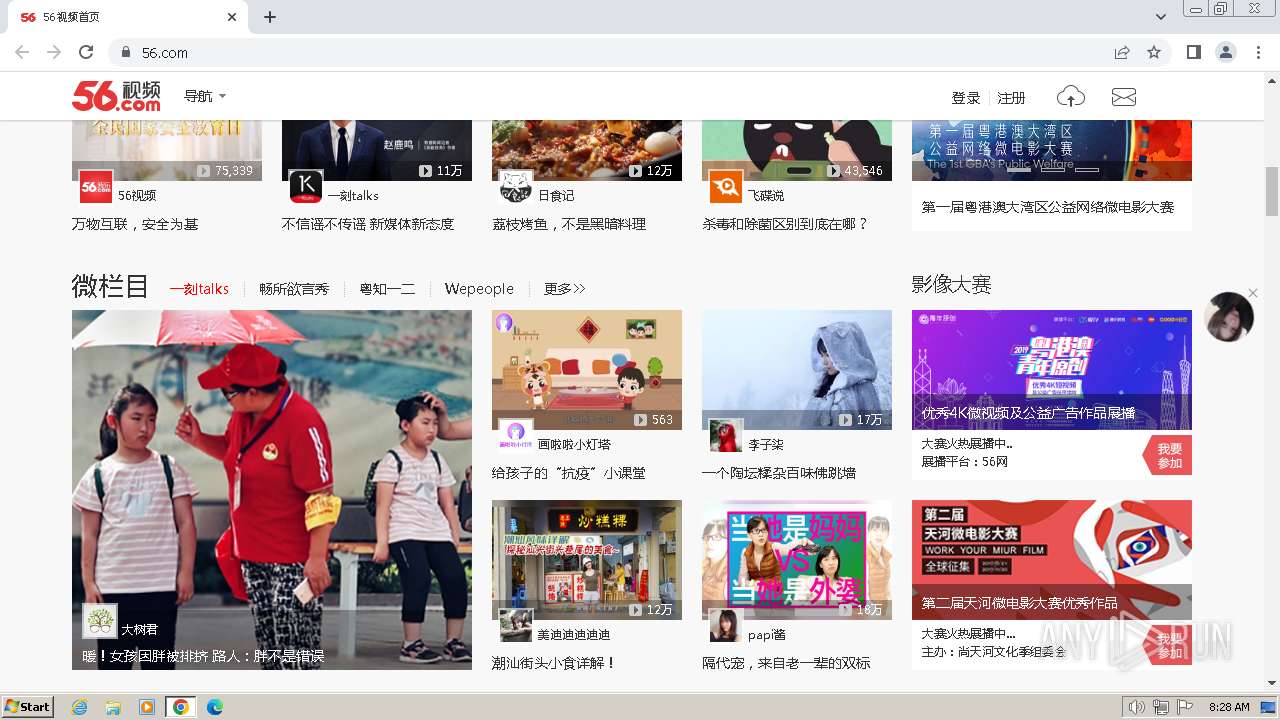Viewport: 1280px width, 720px height.
Task: Select third carousel indicator on film banner
Action: point(1087,169)
